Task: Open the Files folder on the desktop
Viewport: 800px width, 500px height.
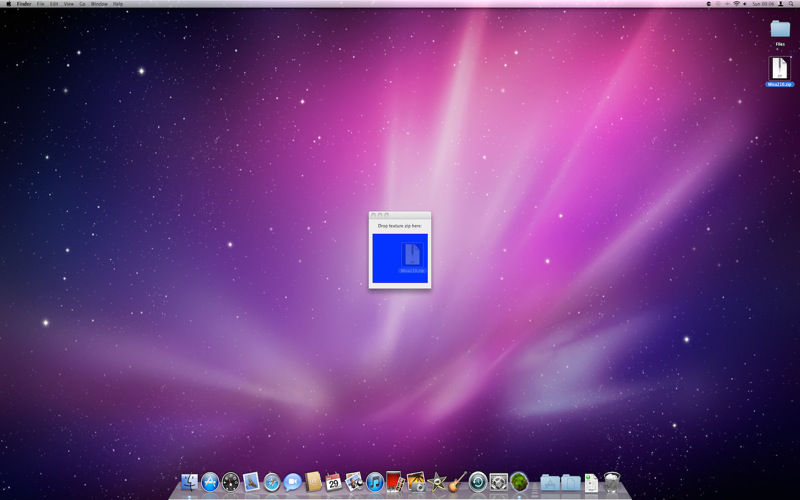Action: point(780,29)
